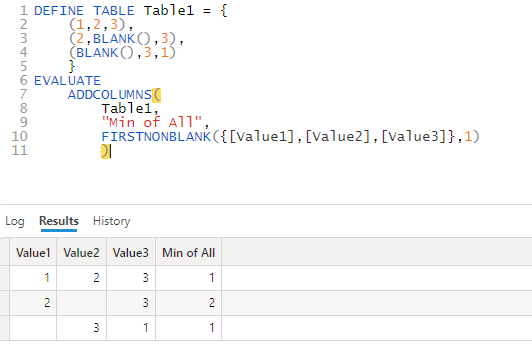
Task: Select the Value3 cell in second row
Action: [131, 303]
